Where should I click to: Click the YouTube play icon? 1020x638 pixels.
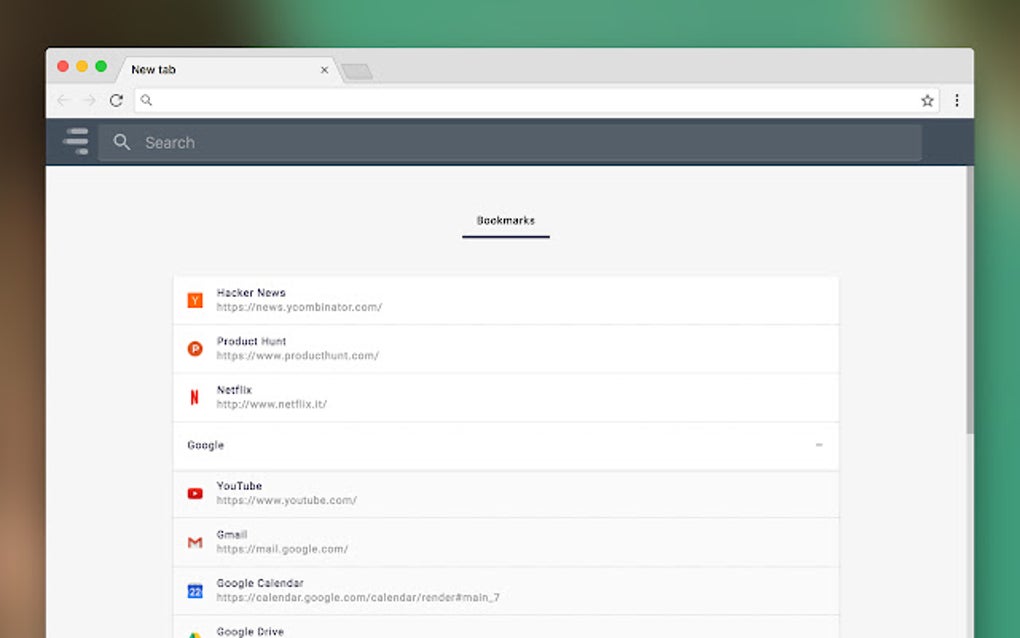194,492
